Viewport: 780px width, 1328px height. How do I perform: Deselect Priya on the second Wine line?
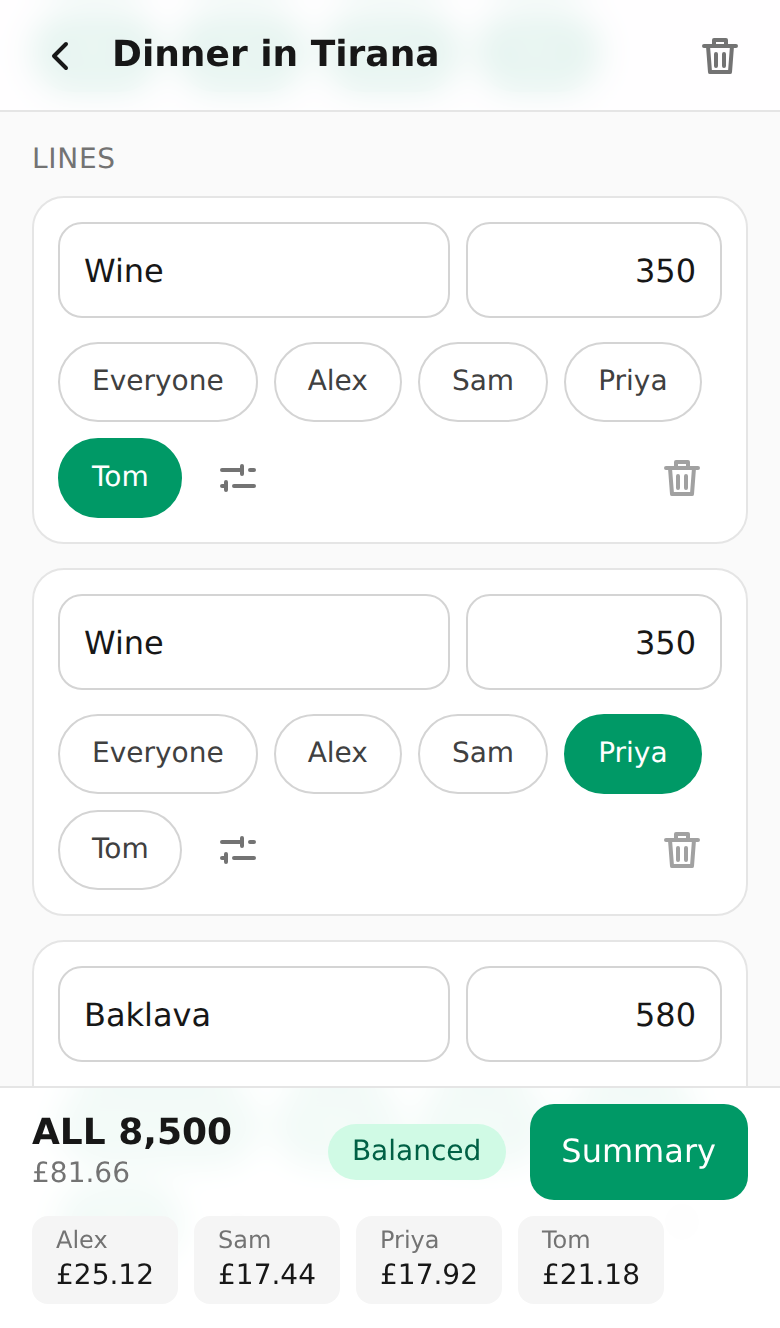(633, 754)
